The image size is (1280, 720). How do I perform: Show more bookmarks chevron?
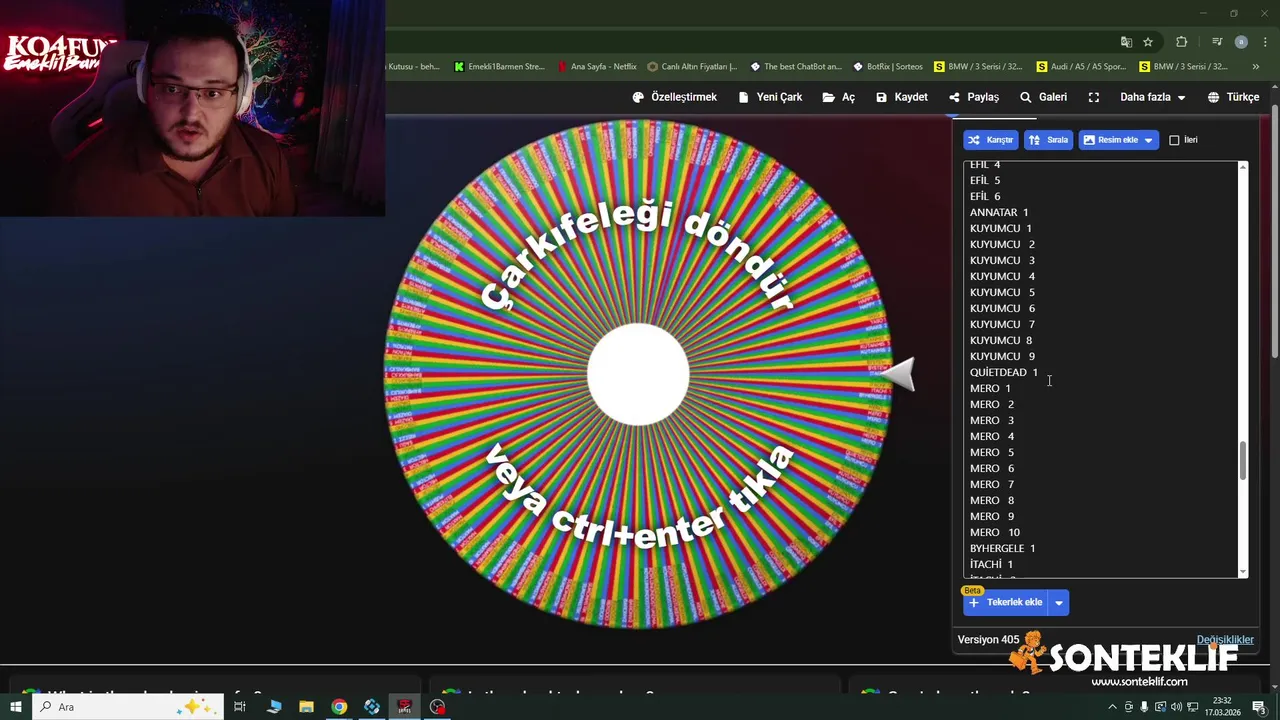coord(1256,67)
